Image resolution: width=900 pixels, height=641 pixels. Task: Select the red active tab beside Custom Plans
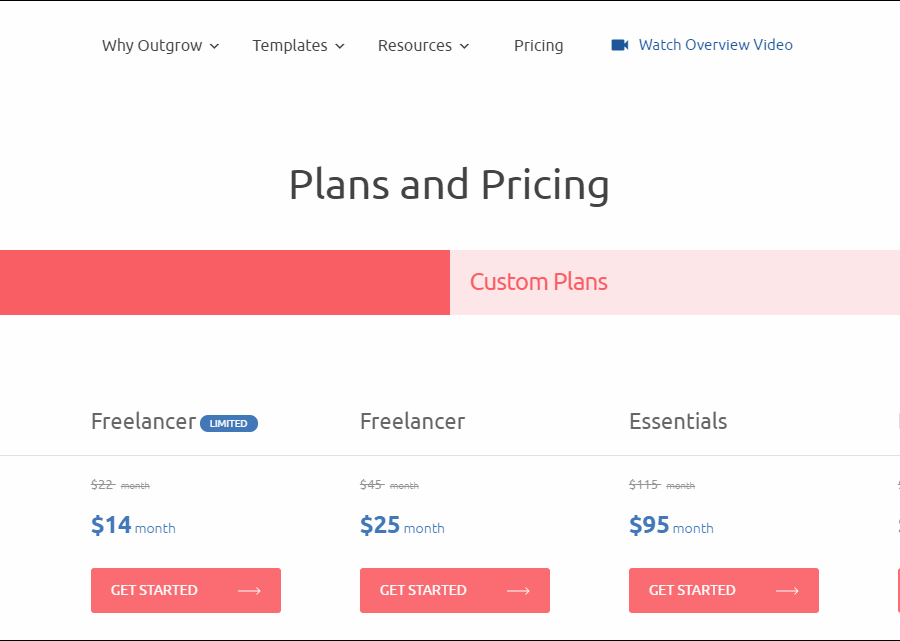[x=225, y=282]
